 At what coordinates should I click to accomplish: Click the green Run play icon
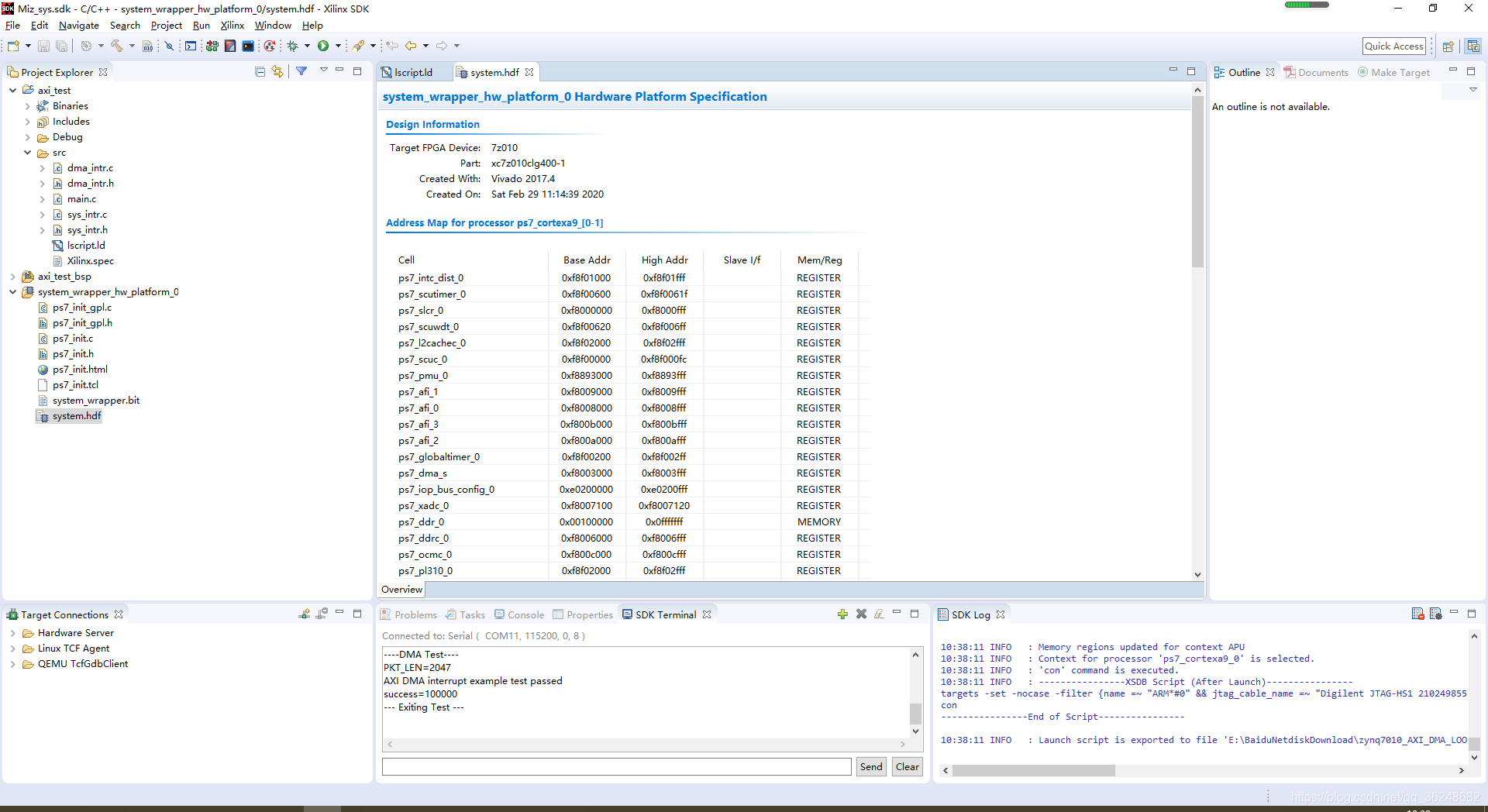pyautogui.click(x=323, y=46)
